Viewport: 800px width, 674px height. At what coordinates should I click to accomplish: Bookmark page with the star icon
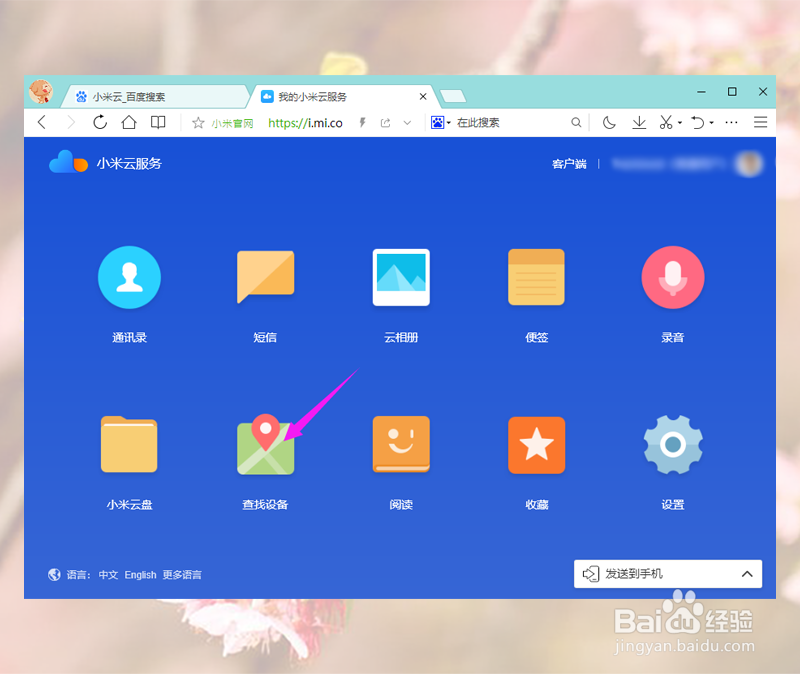198,123
